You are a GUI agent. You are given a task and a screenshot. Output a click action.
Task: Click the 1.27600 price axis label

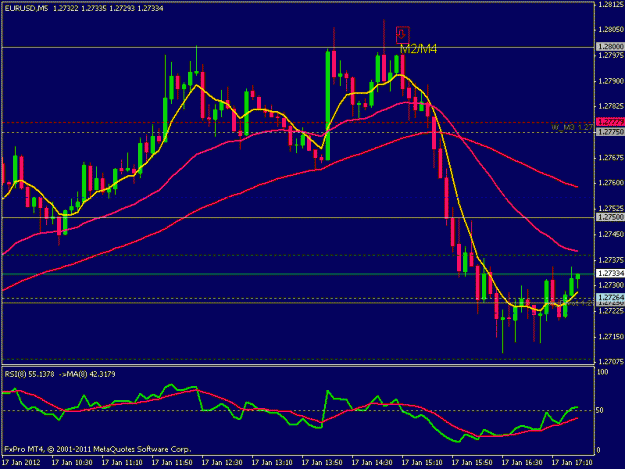point(611,183)
